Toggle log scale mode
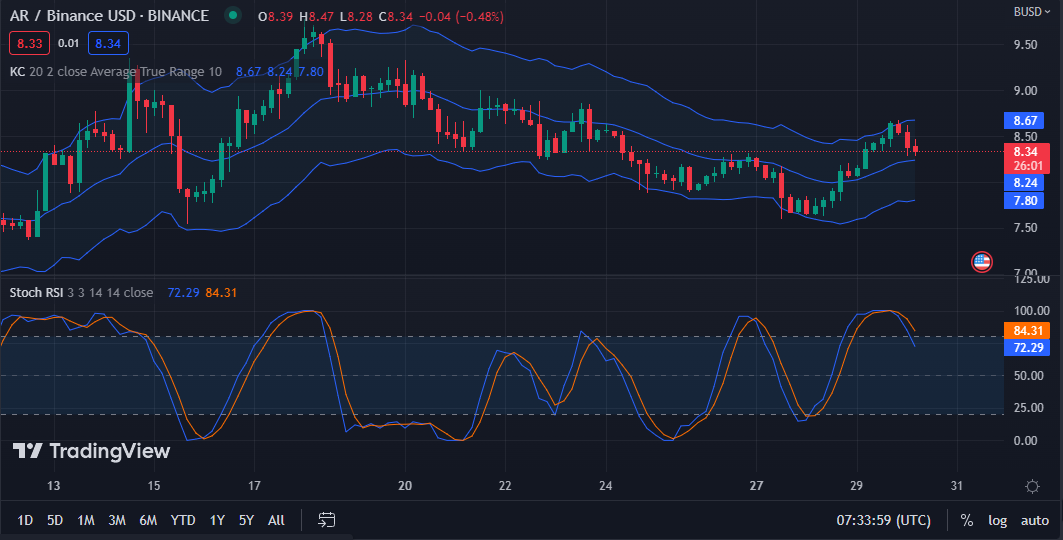1063x540 pixels. click(997, 520)
